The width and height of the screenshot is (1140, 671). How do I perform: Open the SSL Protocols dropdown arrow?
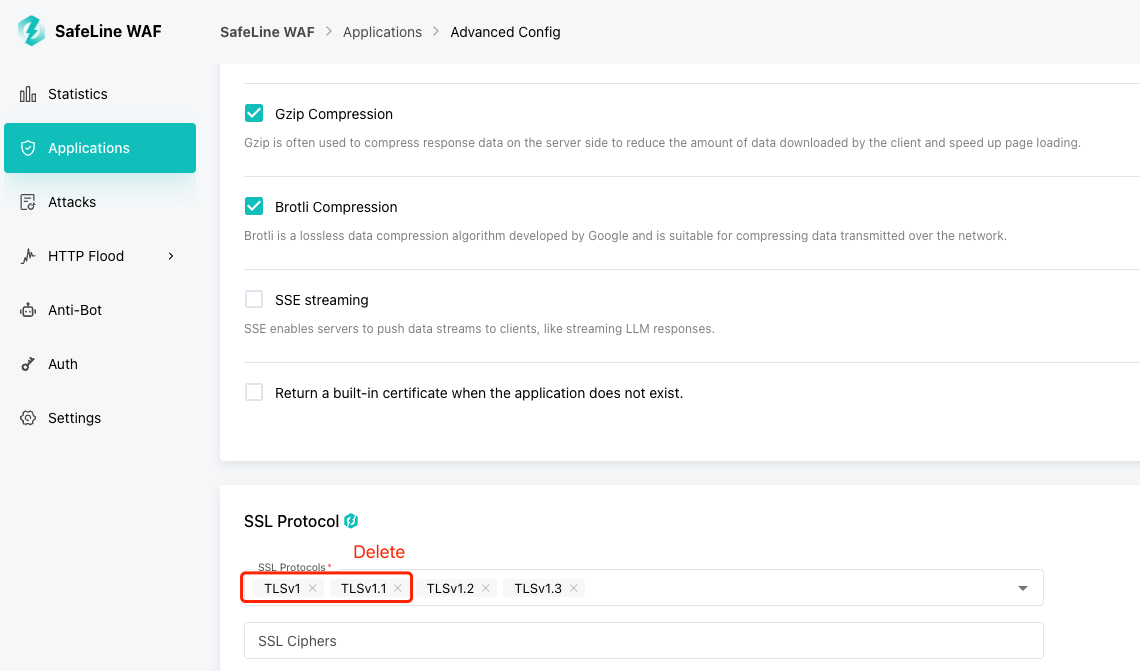tap(1023, 588)
